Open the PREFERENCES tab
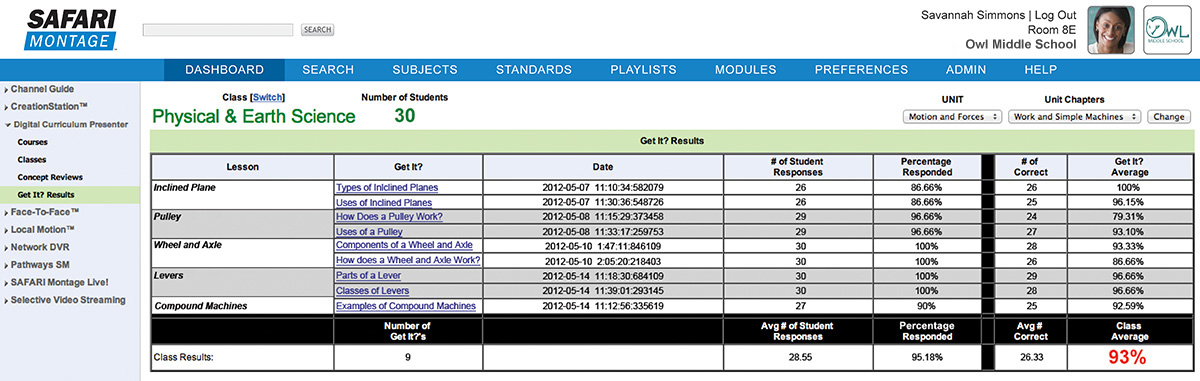The height and width of the screenshot is (381, 1200). point(861,70)
